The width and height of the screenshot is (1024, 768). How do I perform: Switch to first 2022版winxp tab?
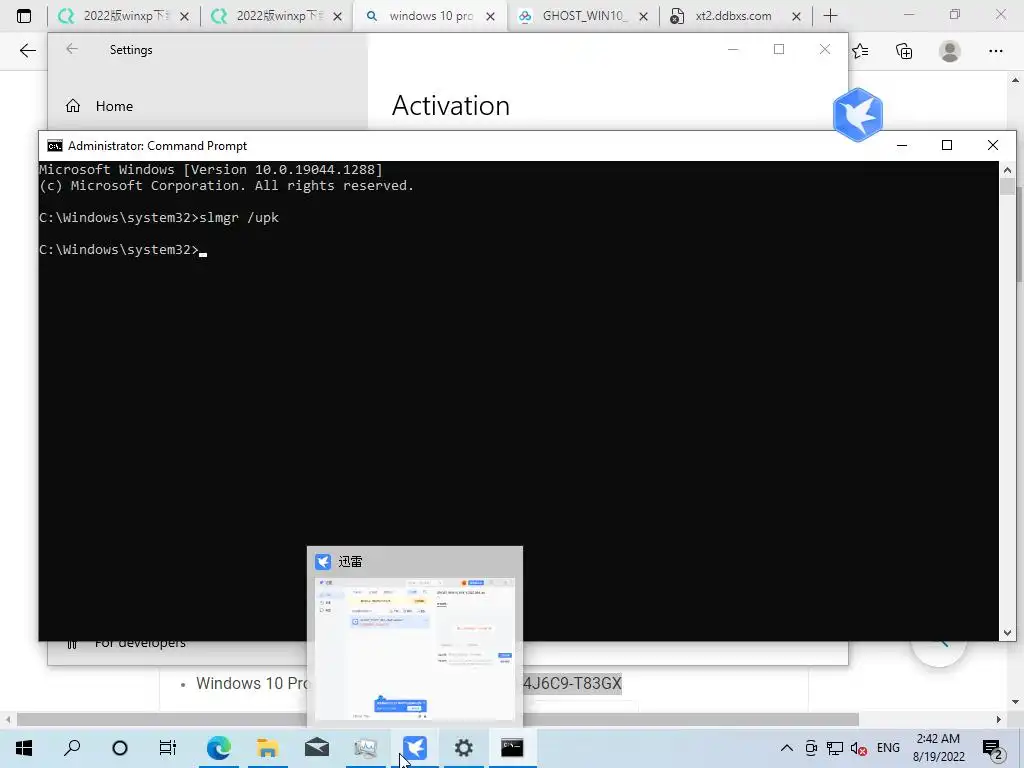123,16
